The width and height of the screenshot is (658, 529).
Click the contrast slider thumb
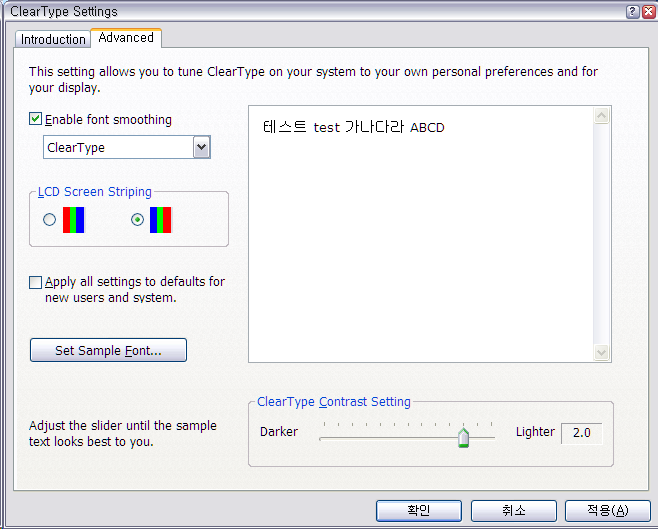point(463,438)
